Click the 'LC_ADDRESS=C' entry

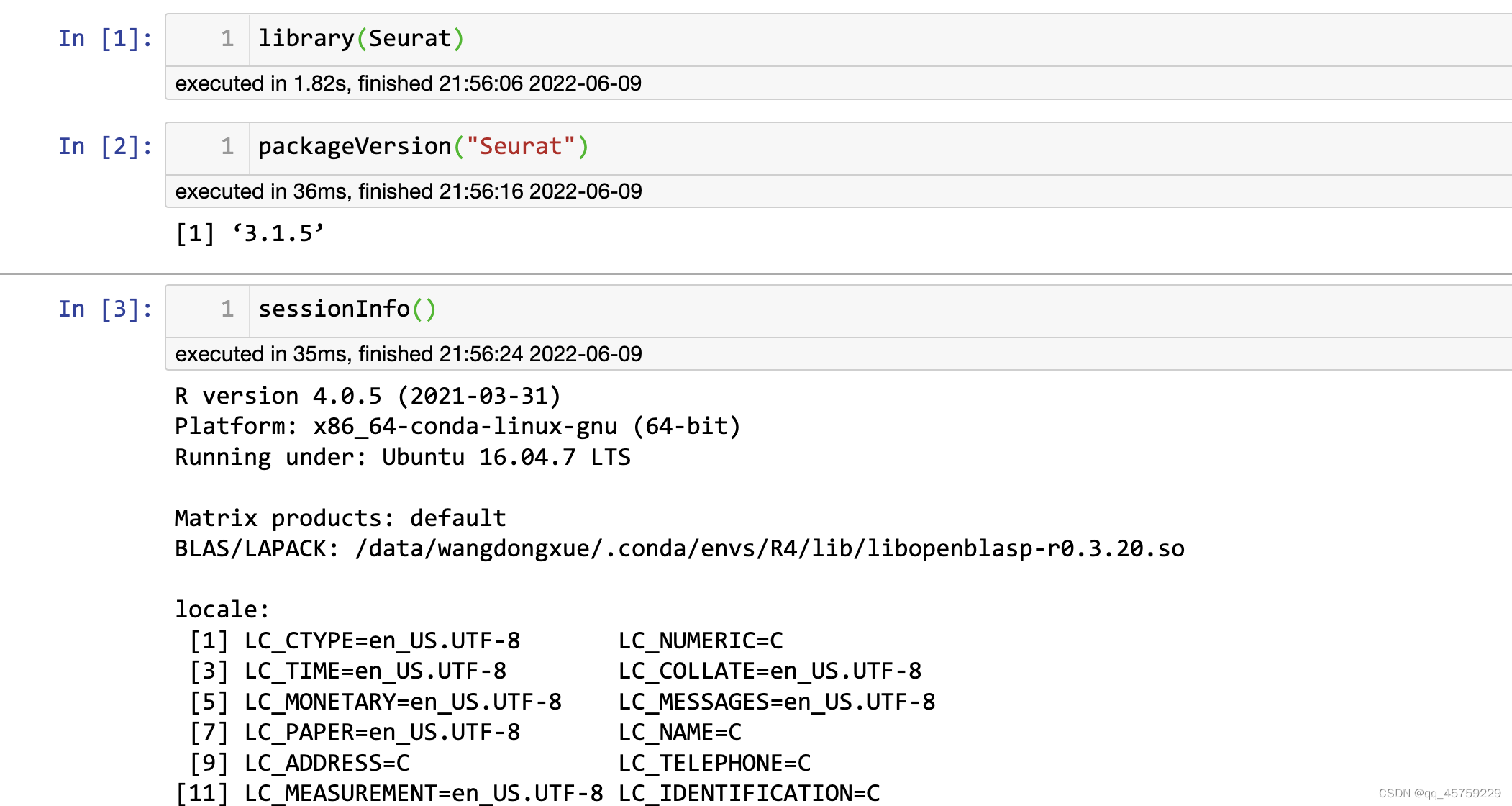(x=327, y=763)
